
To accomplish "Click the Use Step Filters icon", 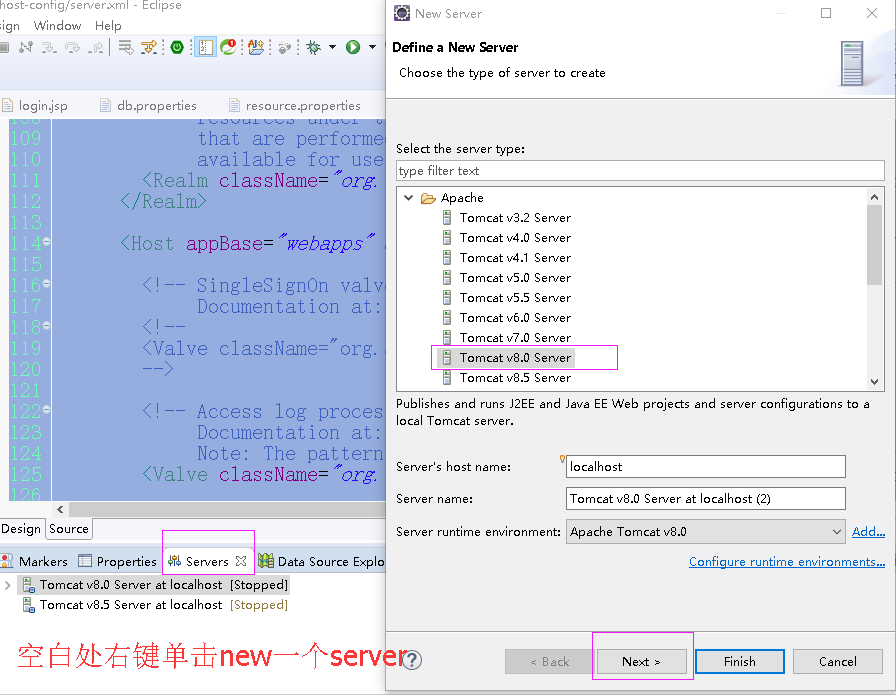I will pos(149,47).
